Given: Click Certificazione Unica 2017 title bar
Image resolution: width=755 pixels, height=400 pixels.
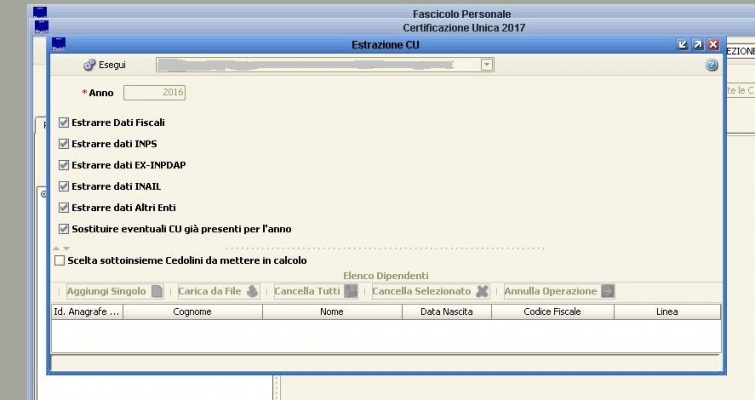Looking at the screenshot, I should [464, 28].
